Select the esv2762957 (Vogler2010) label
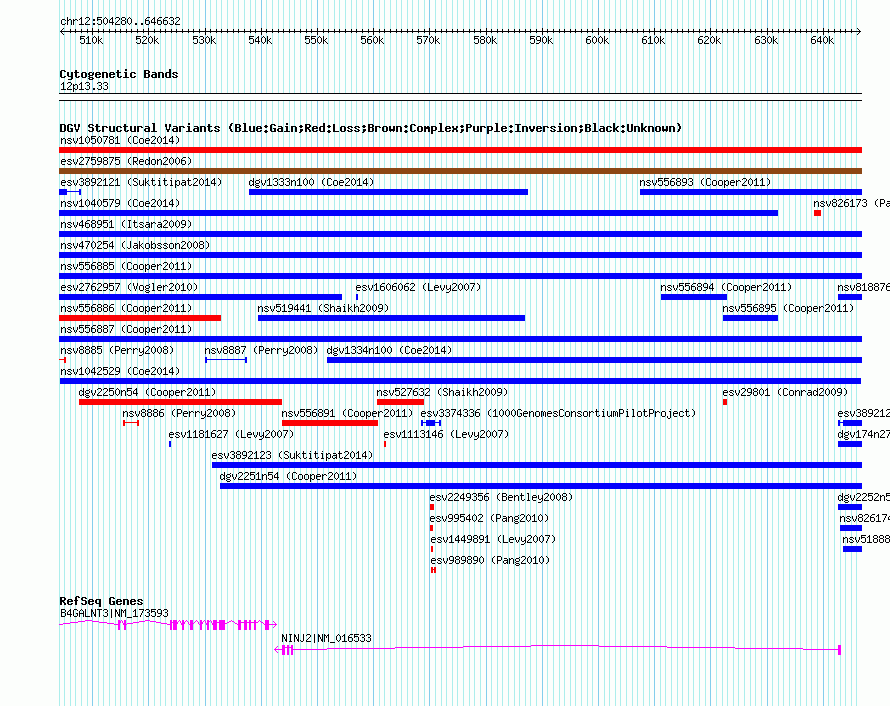 pyautogui.click(x=129, y=287)
